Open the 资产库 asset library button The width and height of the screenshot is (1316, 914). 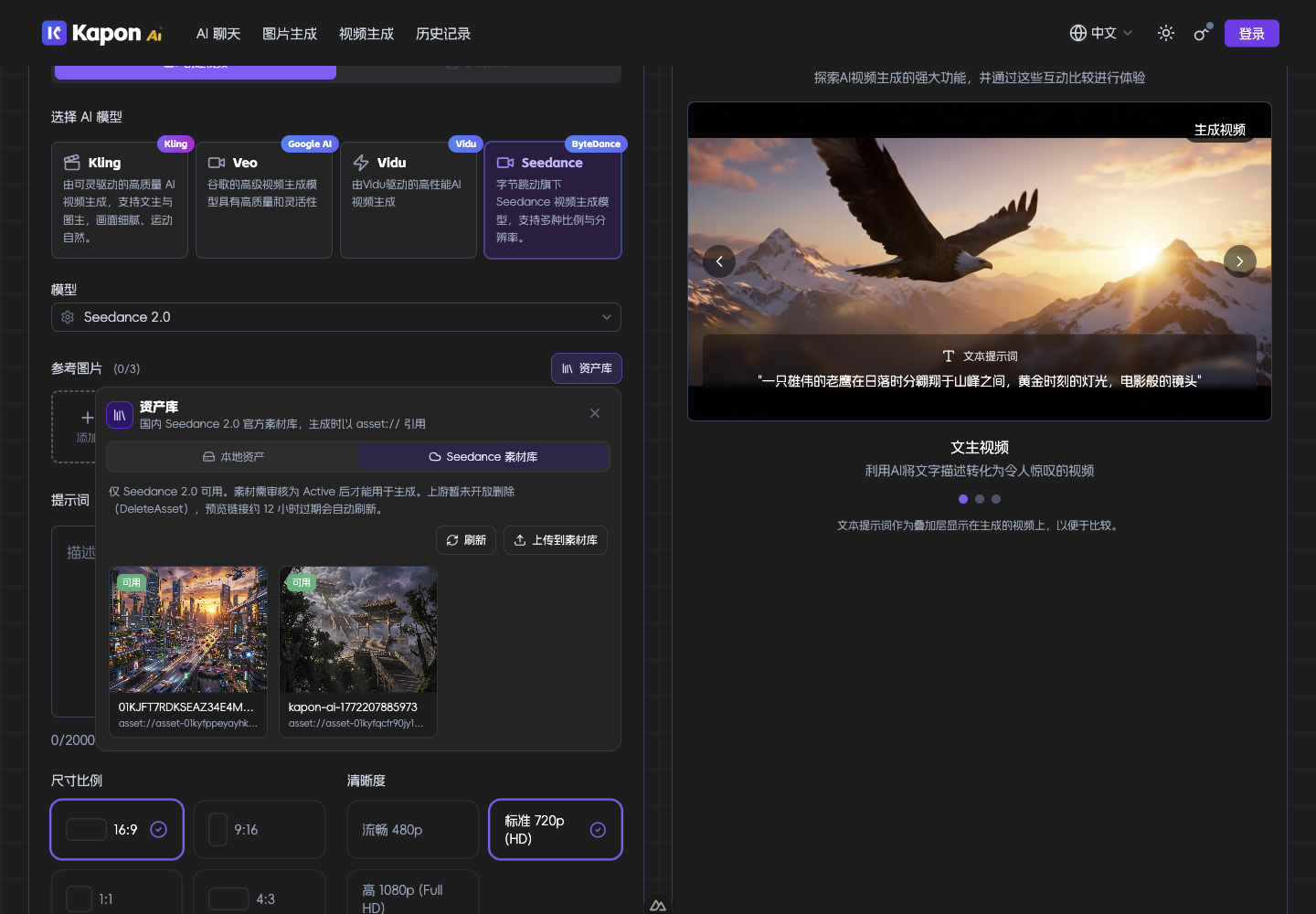(587, 368)
